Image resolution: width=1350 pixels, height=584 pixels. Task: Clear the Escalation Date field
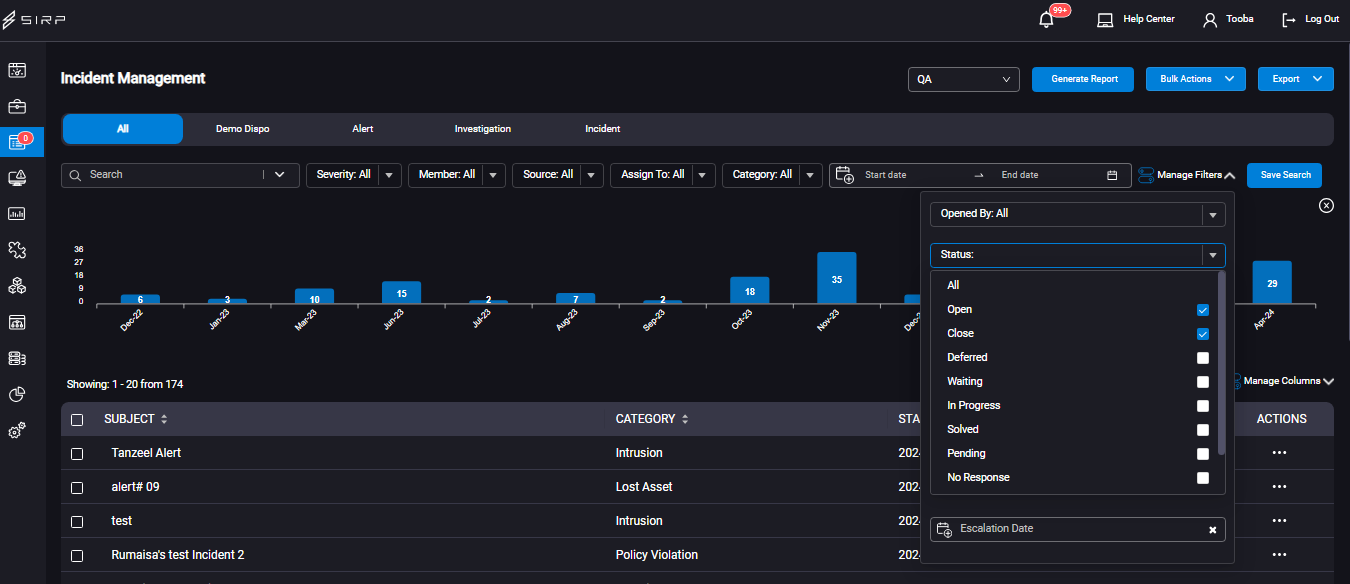(1213, 530)
